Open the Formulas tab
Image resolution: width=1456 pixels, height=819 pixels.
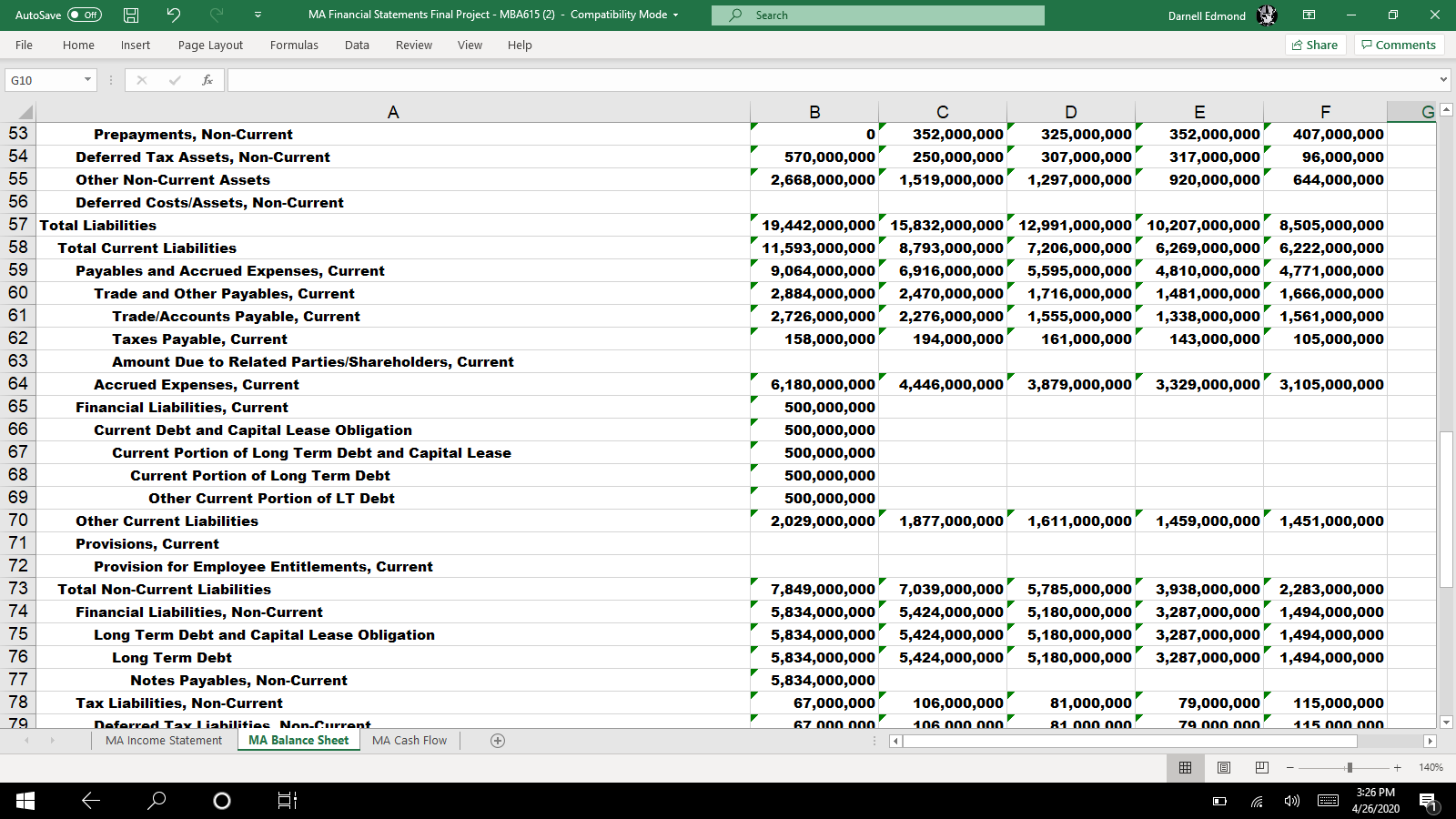(294, 45)
